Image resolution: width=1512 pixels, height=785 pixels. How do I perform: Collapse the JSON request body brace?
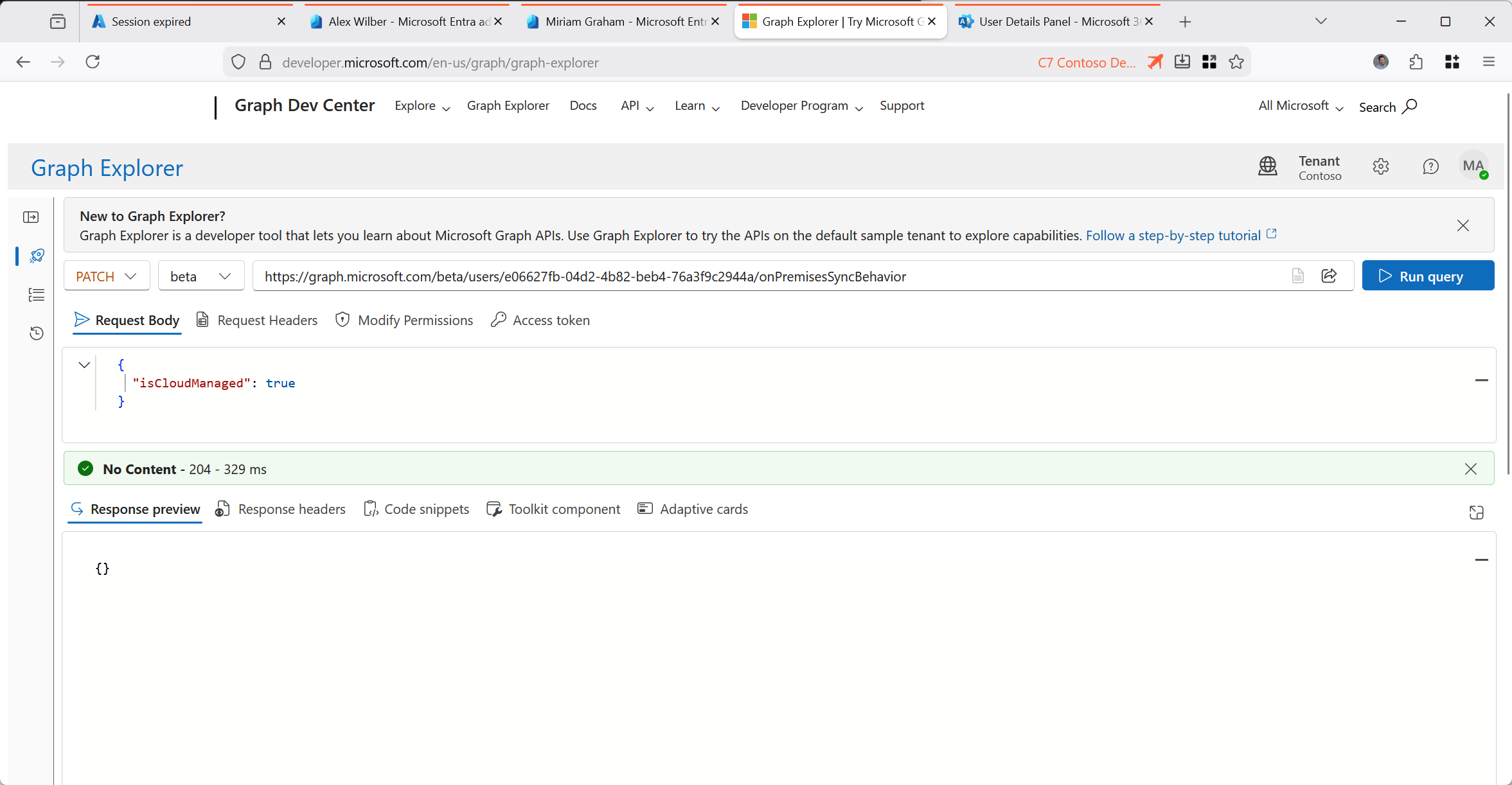[x=84, y=365]
